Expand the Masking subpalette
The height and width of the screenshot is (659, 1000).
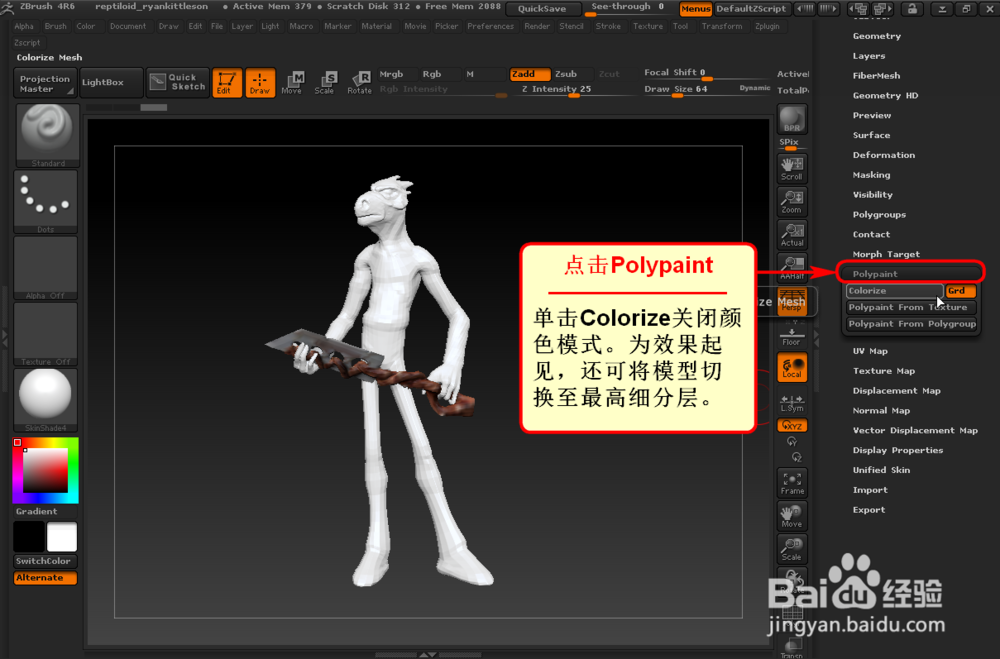click(x=871, y=175)
